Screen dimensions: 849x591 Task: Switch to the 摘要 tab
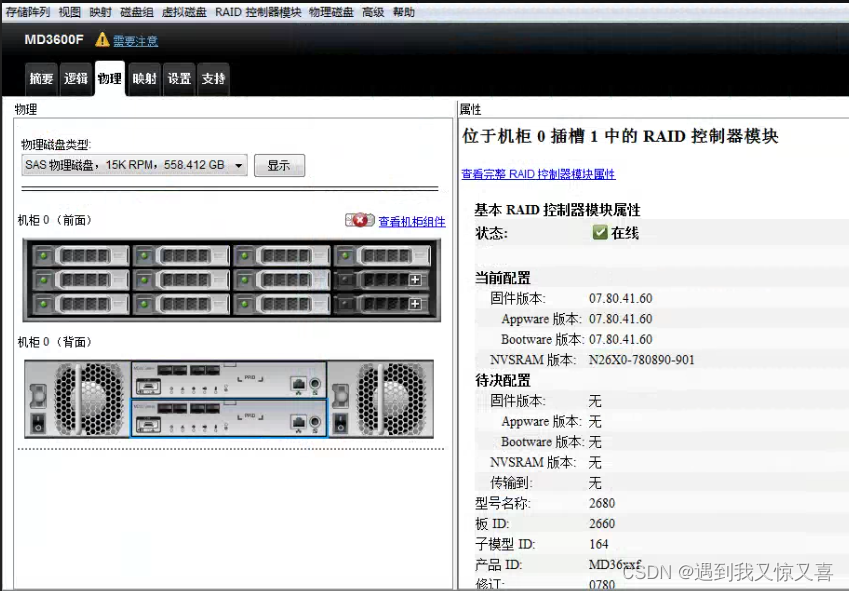(x=41, y=79)
